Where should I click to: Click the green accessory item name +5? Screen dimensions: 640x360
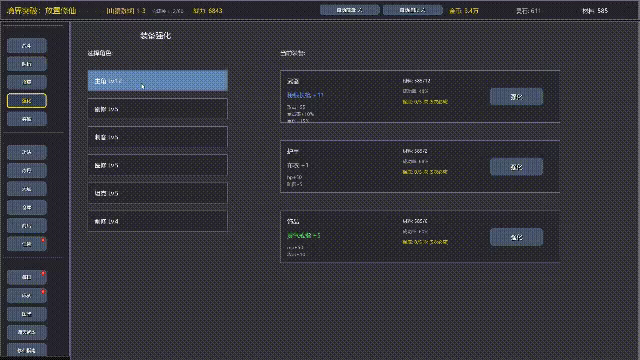[x=304, y=236]
